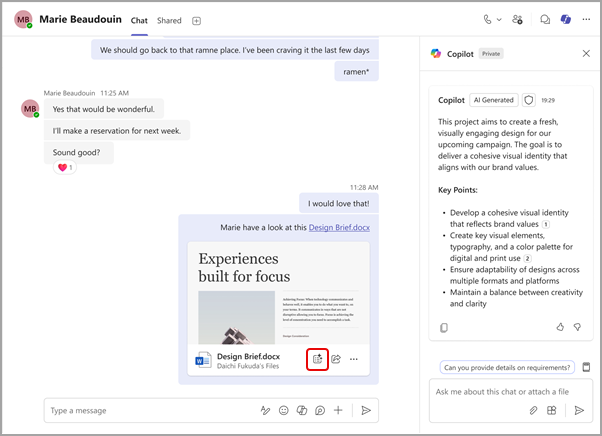The image size is (602, 436).
Task: Open the more options menu in chat header
Action: pos(586,19)
